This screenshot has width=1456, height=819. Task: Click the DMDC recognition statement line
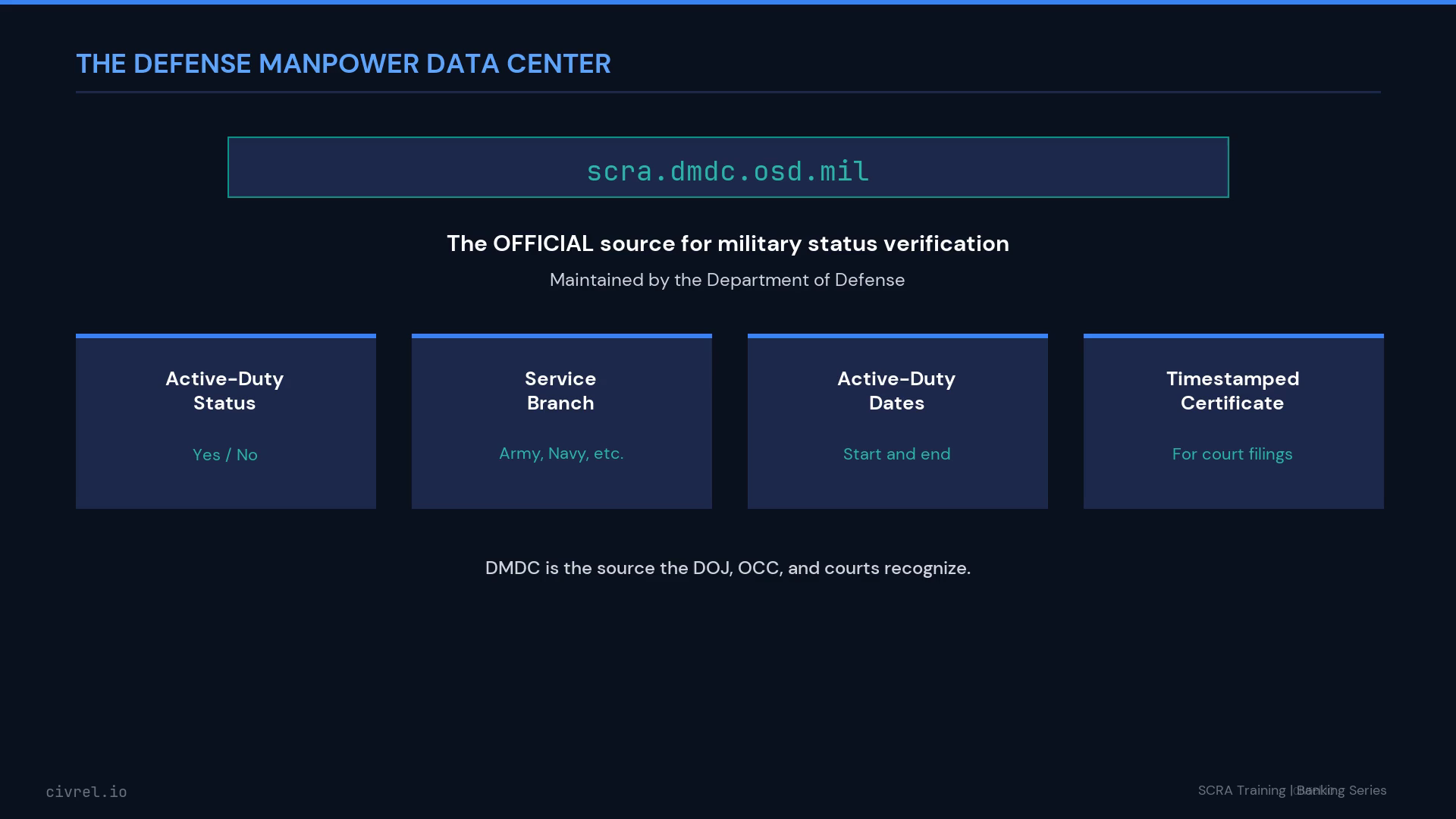tap(728, 568)
